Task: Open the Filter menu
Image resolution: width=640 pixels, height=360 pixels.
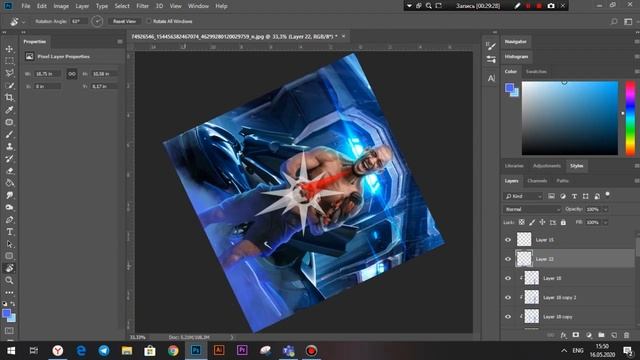Action: tap(142, 6)
